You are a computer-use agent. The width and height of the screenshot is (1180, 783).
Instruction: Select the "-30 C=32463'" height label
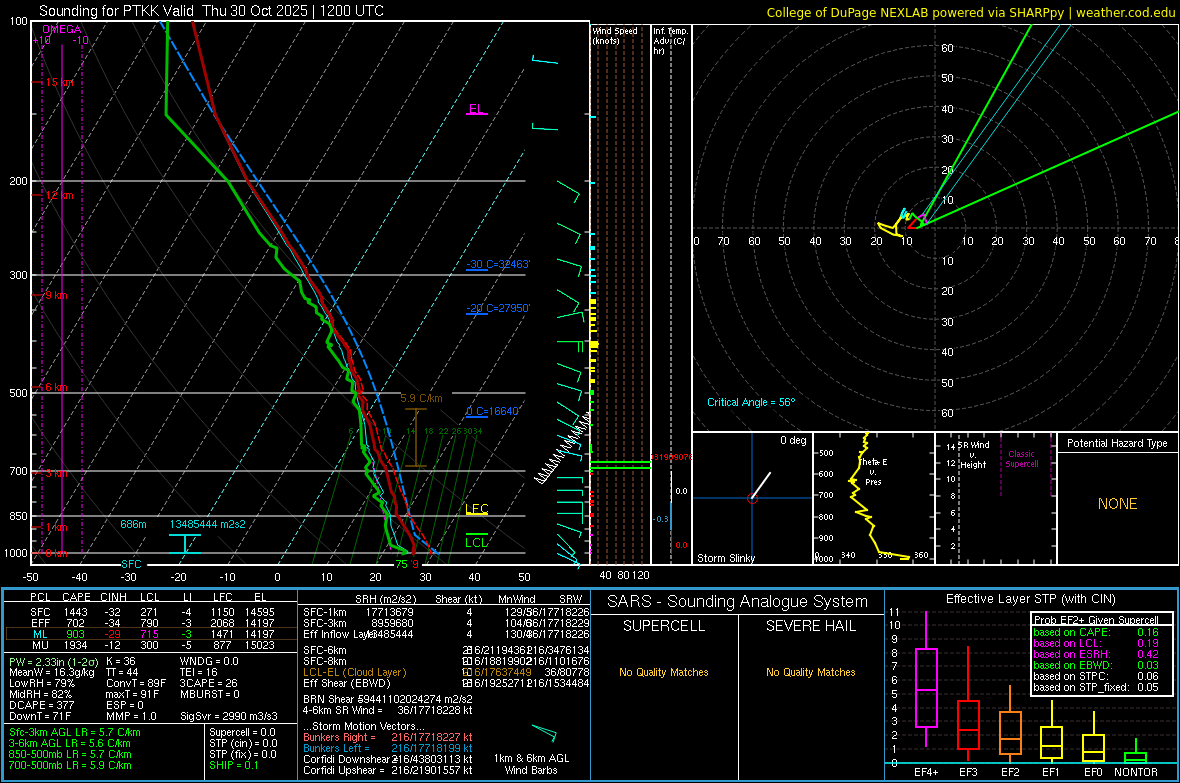coord(498,264)
